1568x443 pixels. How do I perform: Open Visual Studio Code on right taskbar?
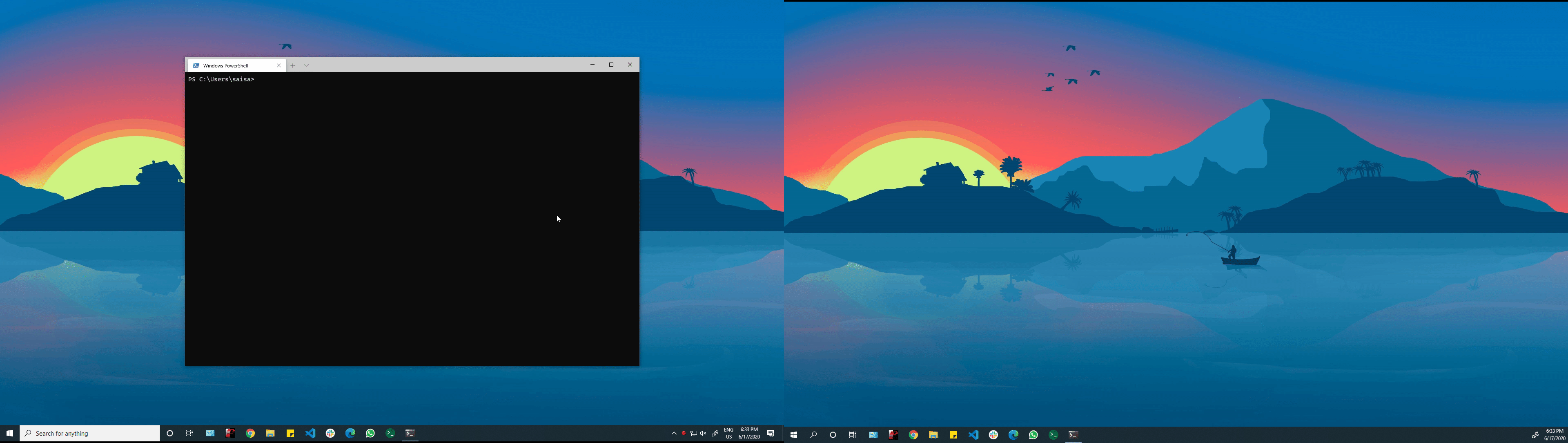[973, 434]
